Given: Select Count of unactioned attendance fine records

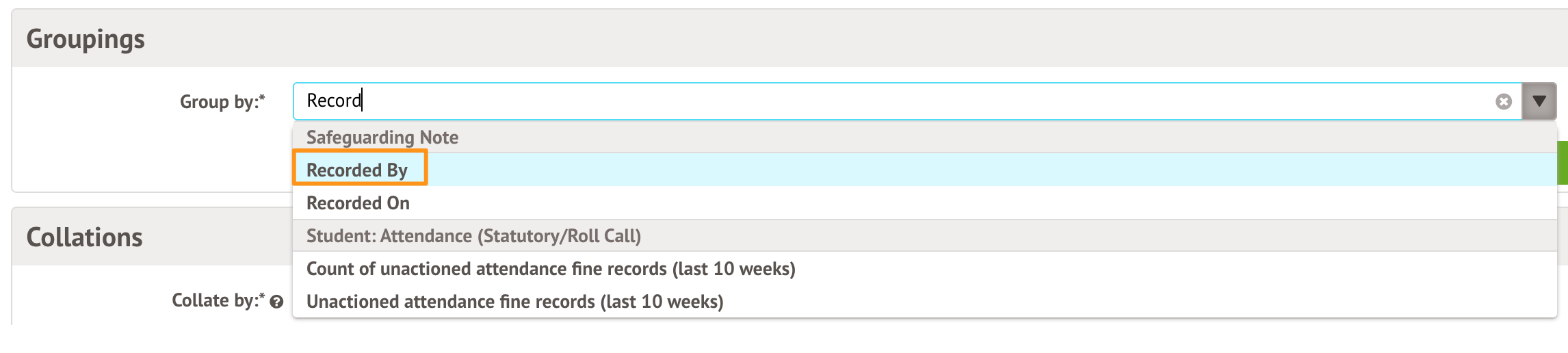Looking at the screenshot, I should (550, 269).
